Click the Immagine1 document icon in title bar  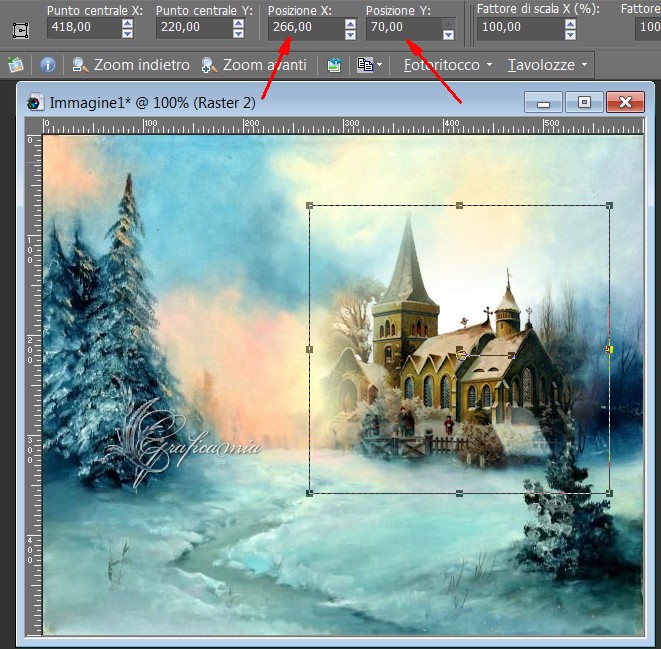[x=35, y=102]
